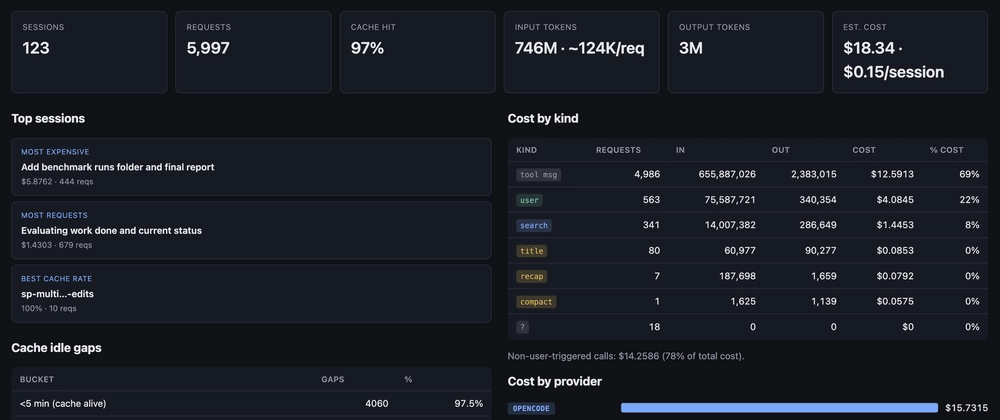Select the '1,625' compact input value
Viewport: 1000px width, 420px height.
742,302
